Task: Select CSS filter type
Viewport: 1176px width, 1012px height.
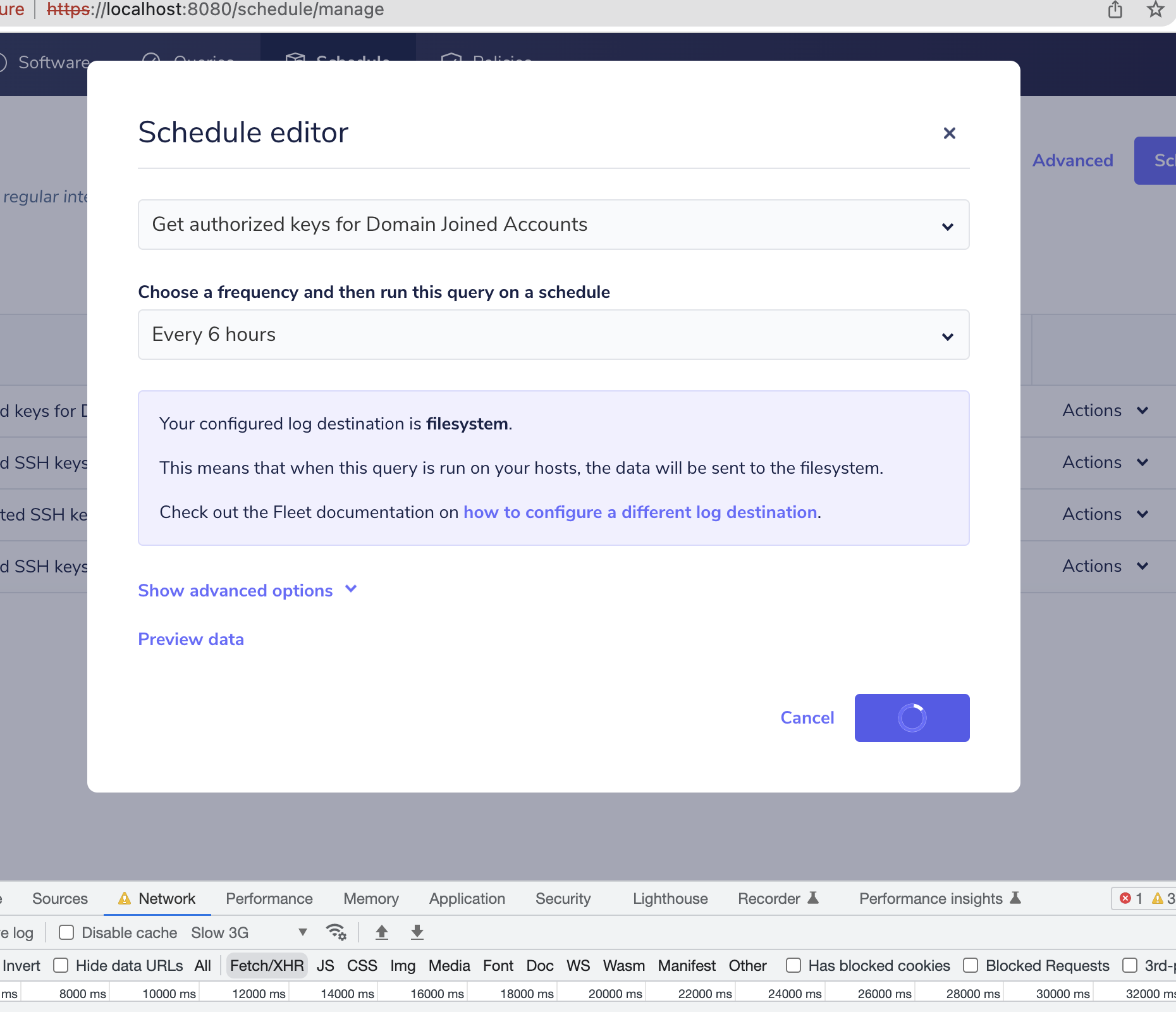Action: click(x=362, y=966)
